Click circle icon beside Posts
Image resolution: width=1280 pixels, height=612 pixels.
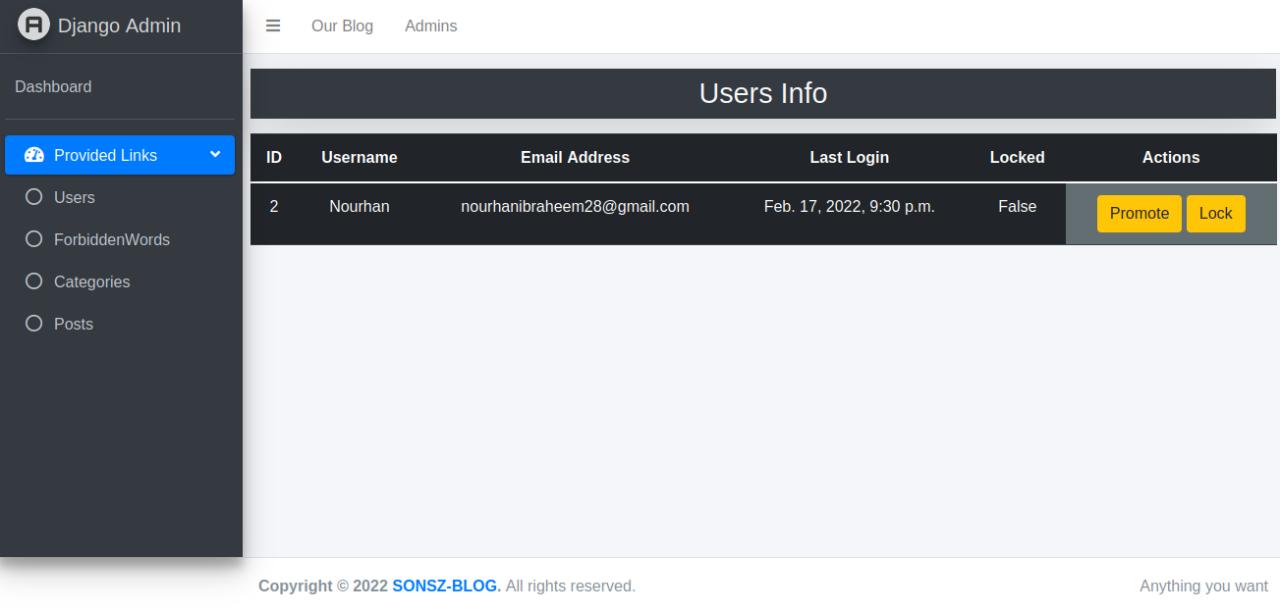coord(34,324)
